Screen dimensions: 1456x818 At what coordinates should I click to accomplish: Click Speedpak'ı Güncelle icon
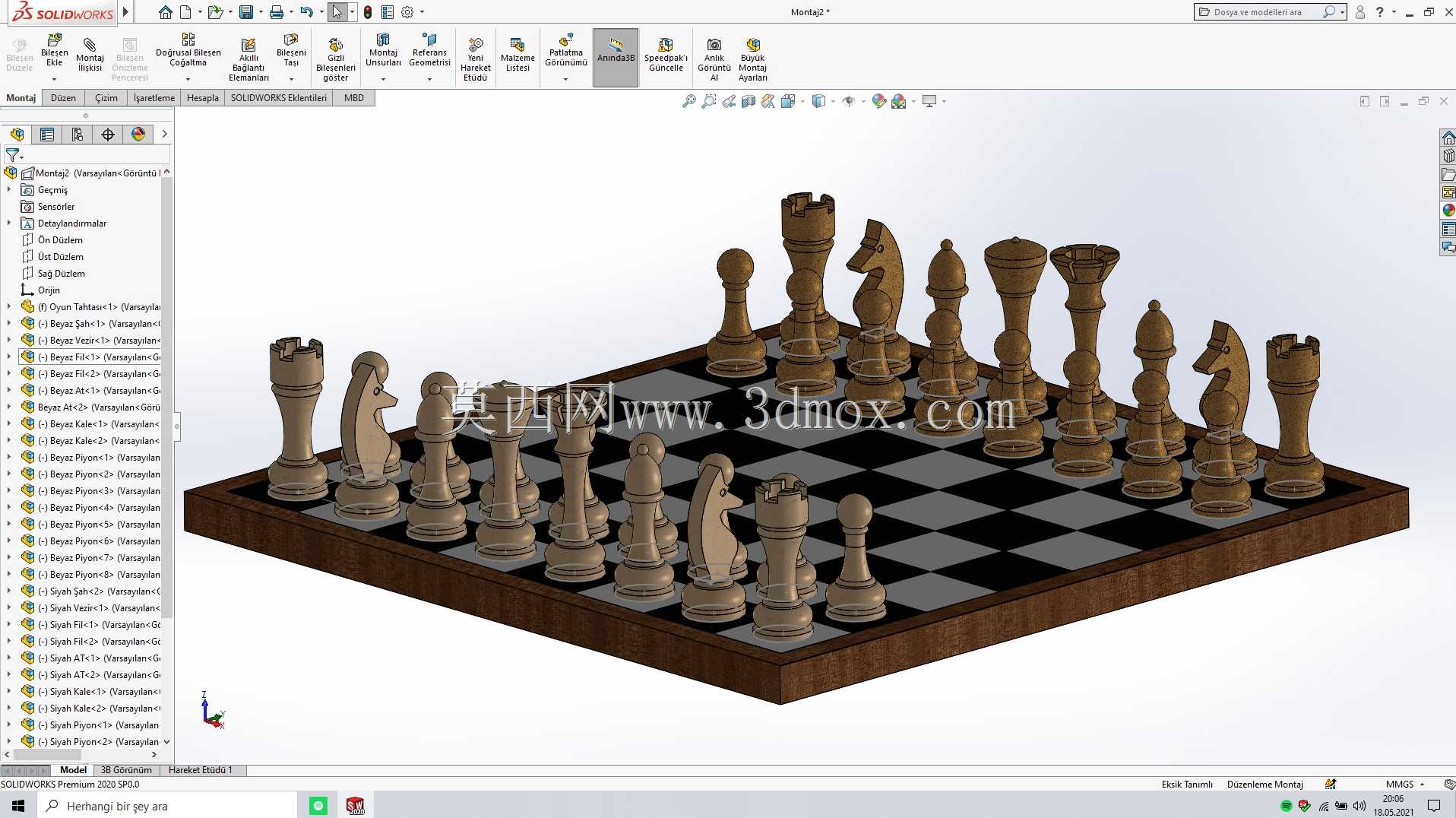pos(666,55)
